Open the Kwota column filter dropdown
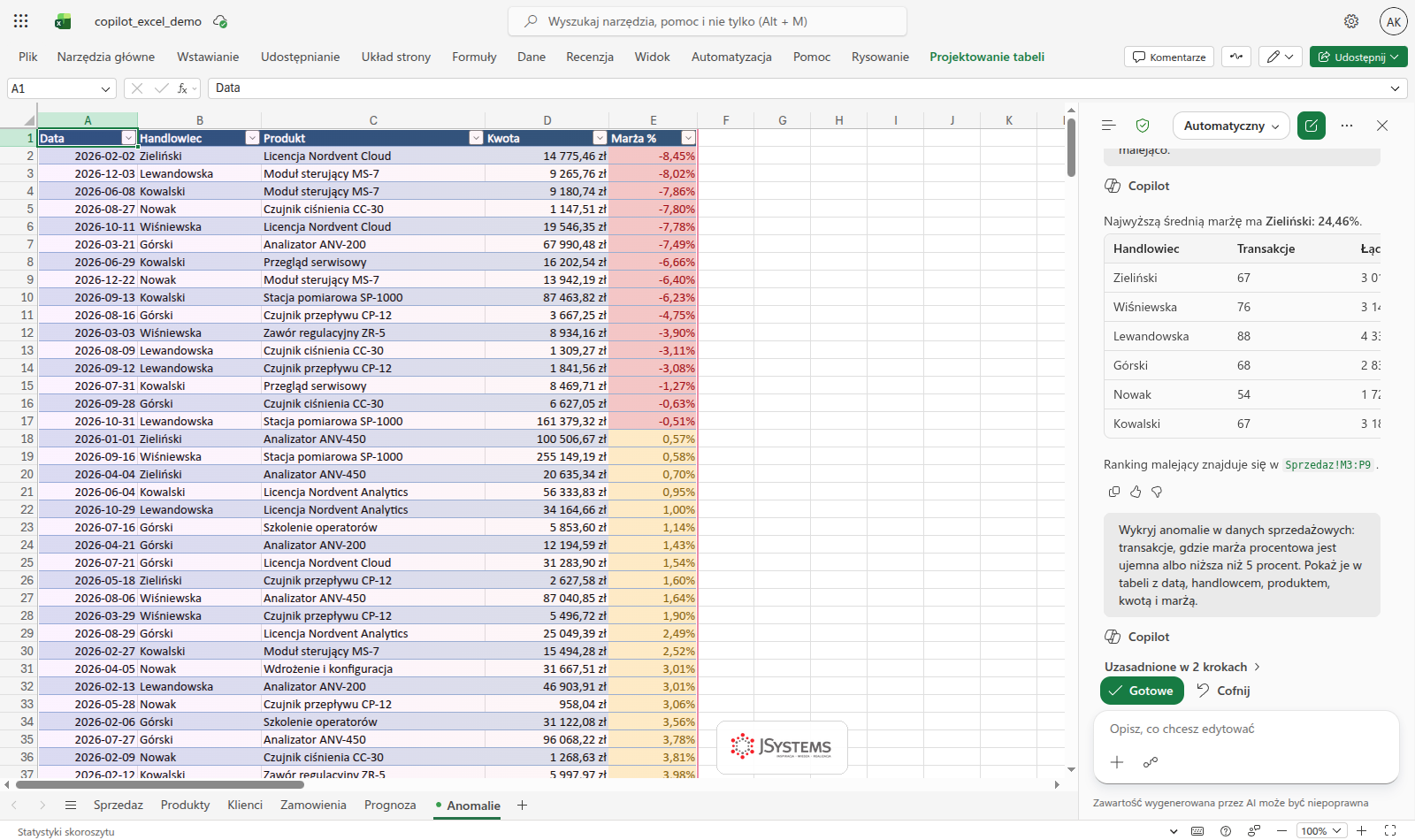Image resolution: width=1415 pixels, height=840 pixels. tap(600, 138)
